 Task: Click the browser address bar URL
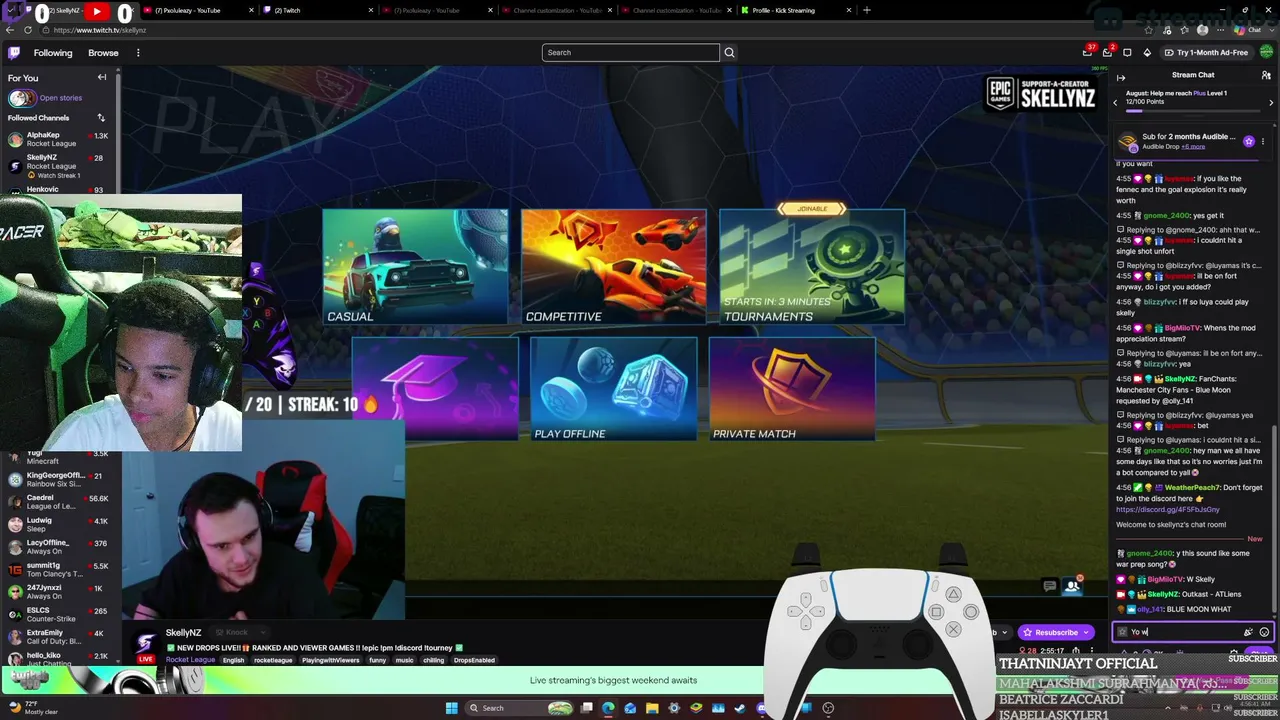point(100,30)
